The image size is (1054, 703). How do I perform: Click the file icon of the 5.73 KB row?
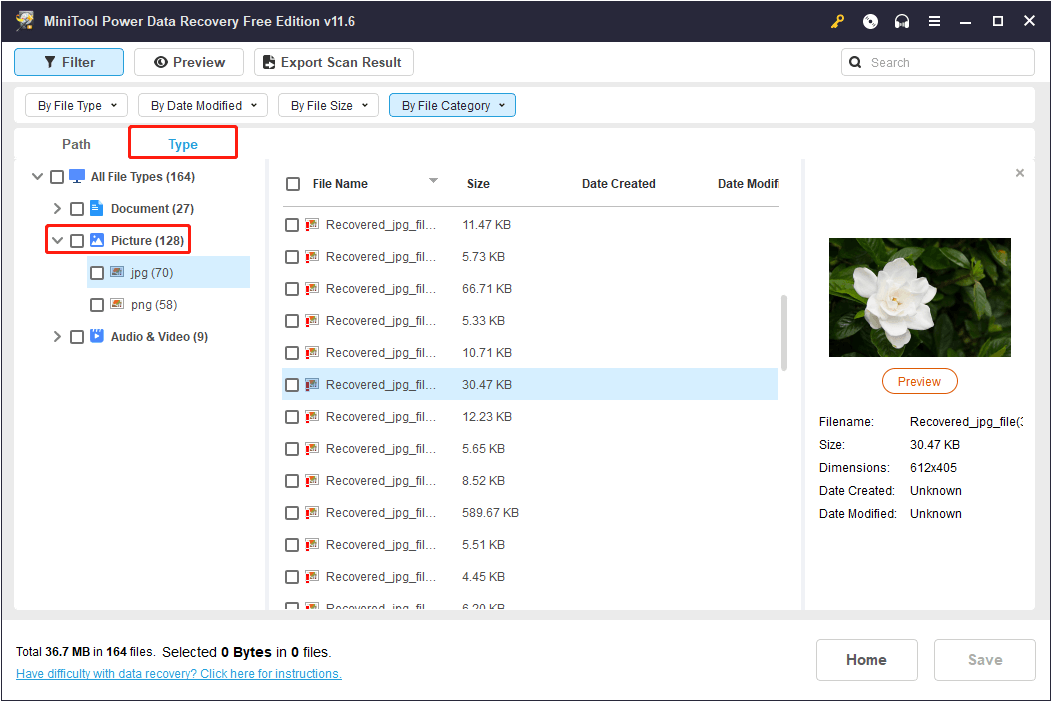pyautogui.click(x=312, y=257)
